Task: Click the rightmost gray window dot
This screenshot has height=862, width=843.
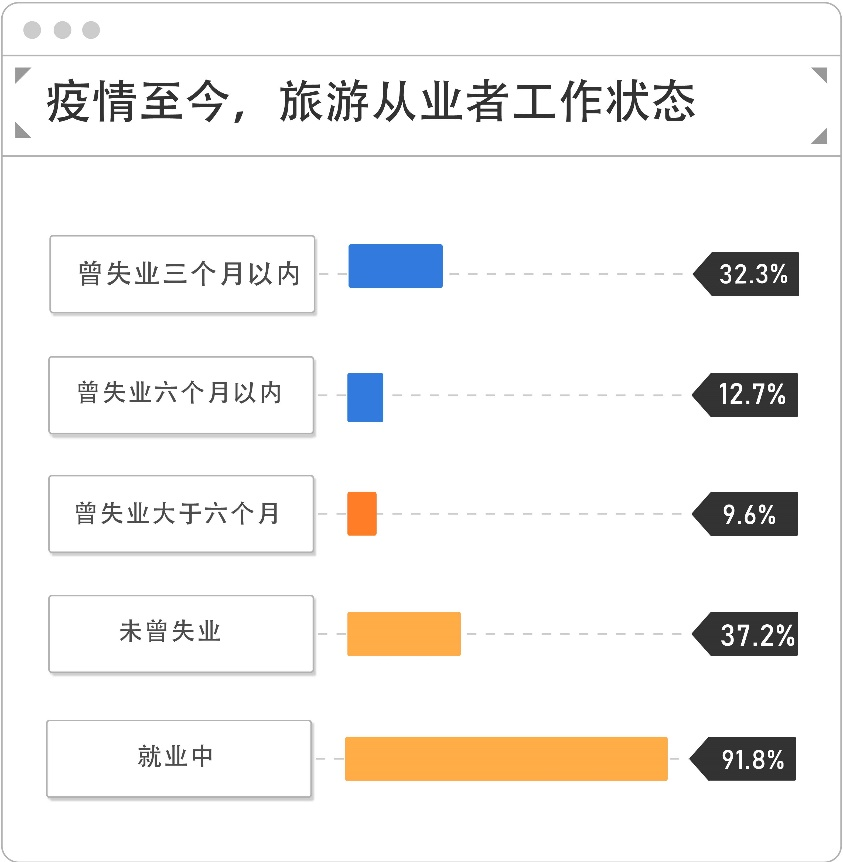Action: click(91, 30)
